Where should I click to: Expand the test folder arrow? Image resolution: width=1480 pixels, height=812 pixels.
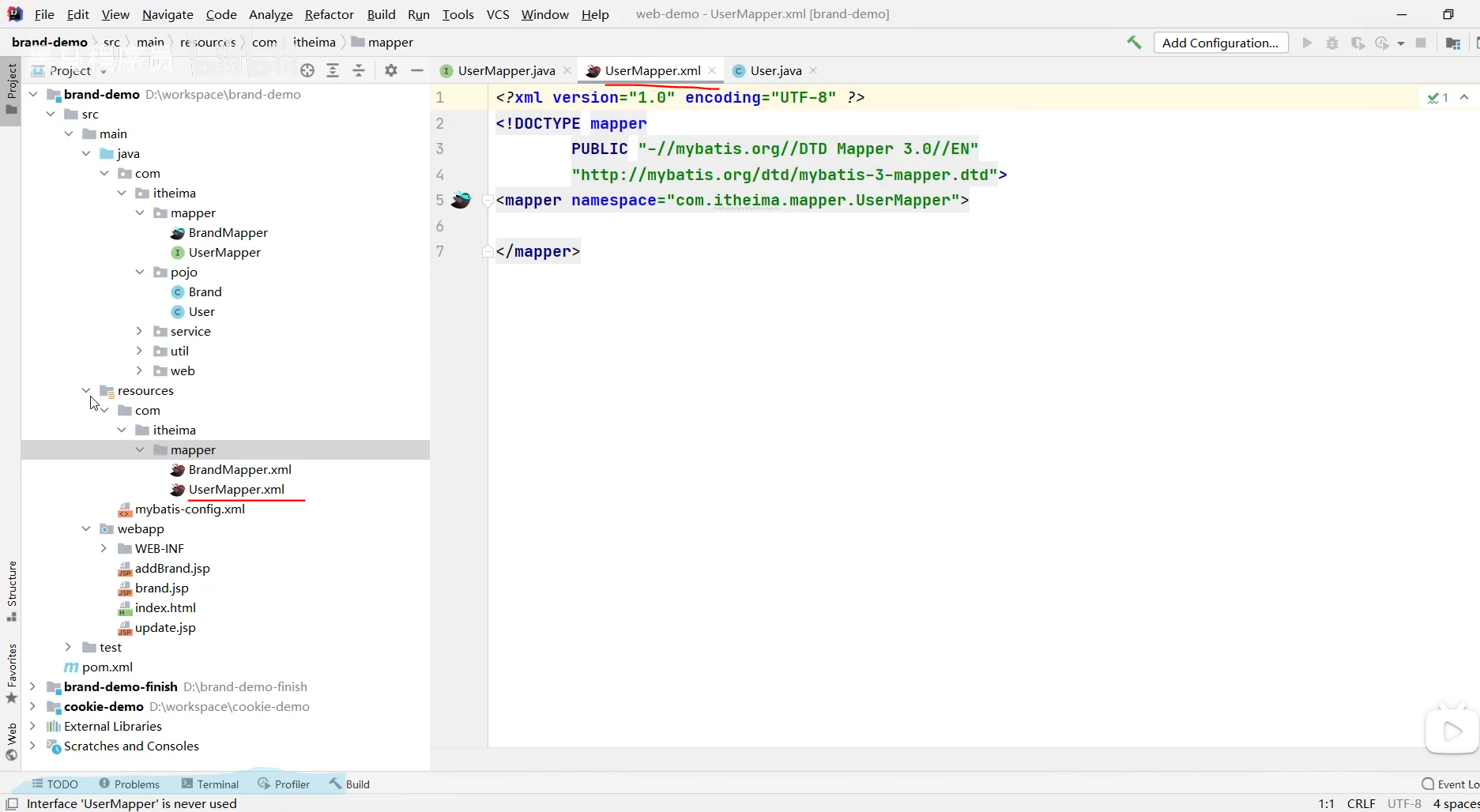(69, 647)
